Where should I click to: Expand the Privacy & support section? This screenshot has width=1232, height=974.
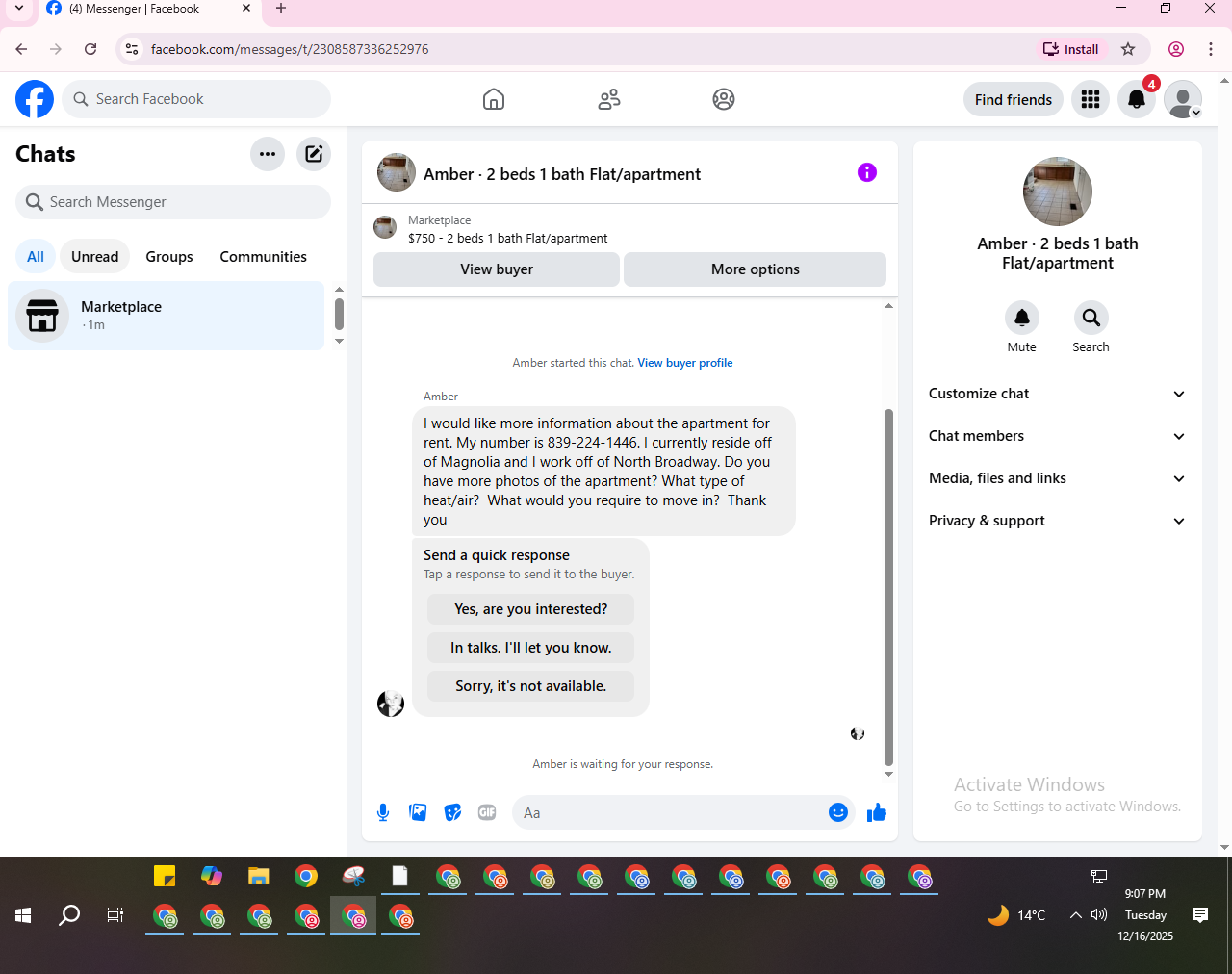coord(1058,521)
